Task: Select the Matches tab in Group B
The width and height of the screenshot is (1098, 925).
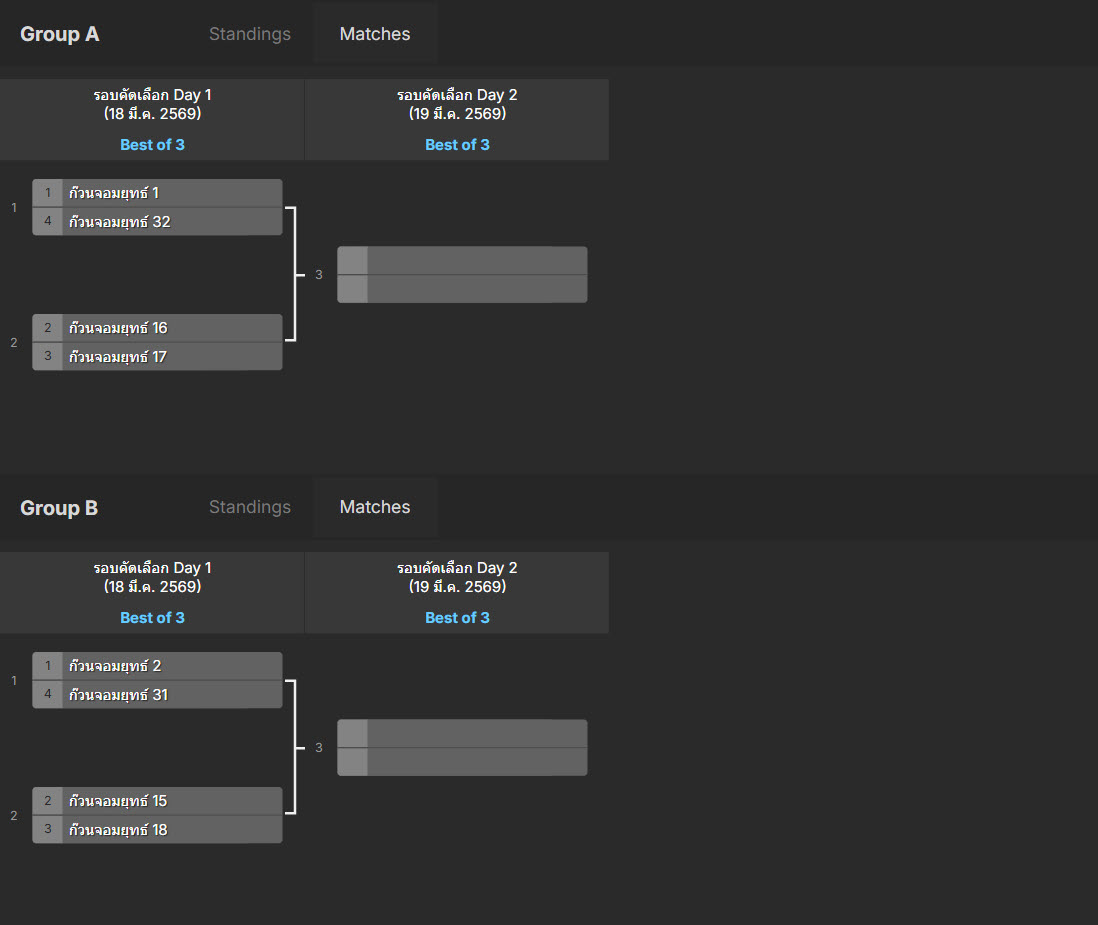Action: [x=375, y=507]
